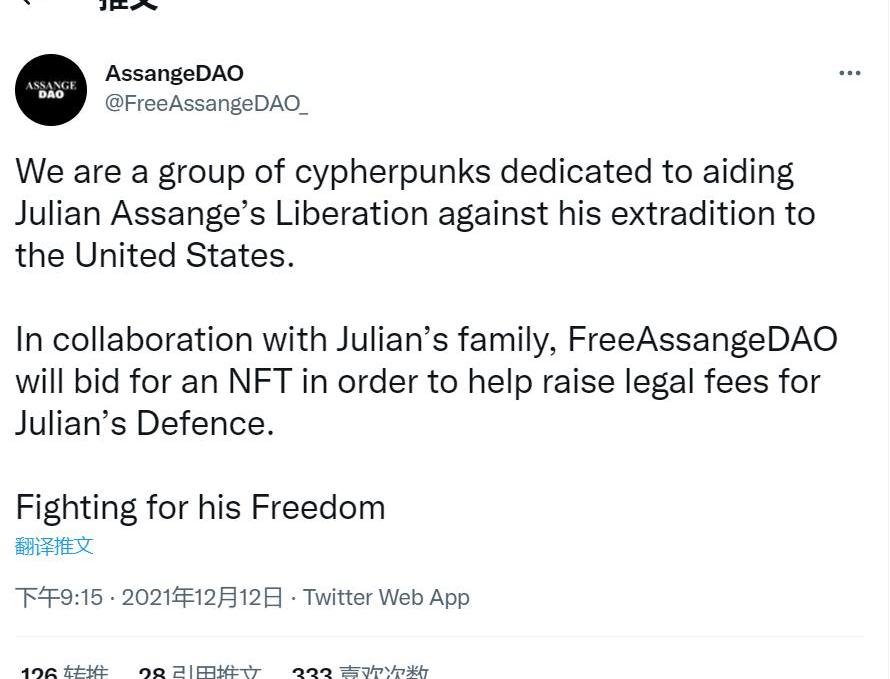View the 333 喜欢次数 likes list
The height and width of the screenshot is (679, 890).
pyautogui.click(x=360, y=672)
